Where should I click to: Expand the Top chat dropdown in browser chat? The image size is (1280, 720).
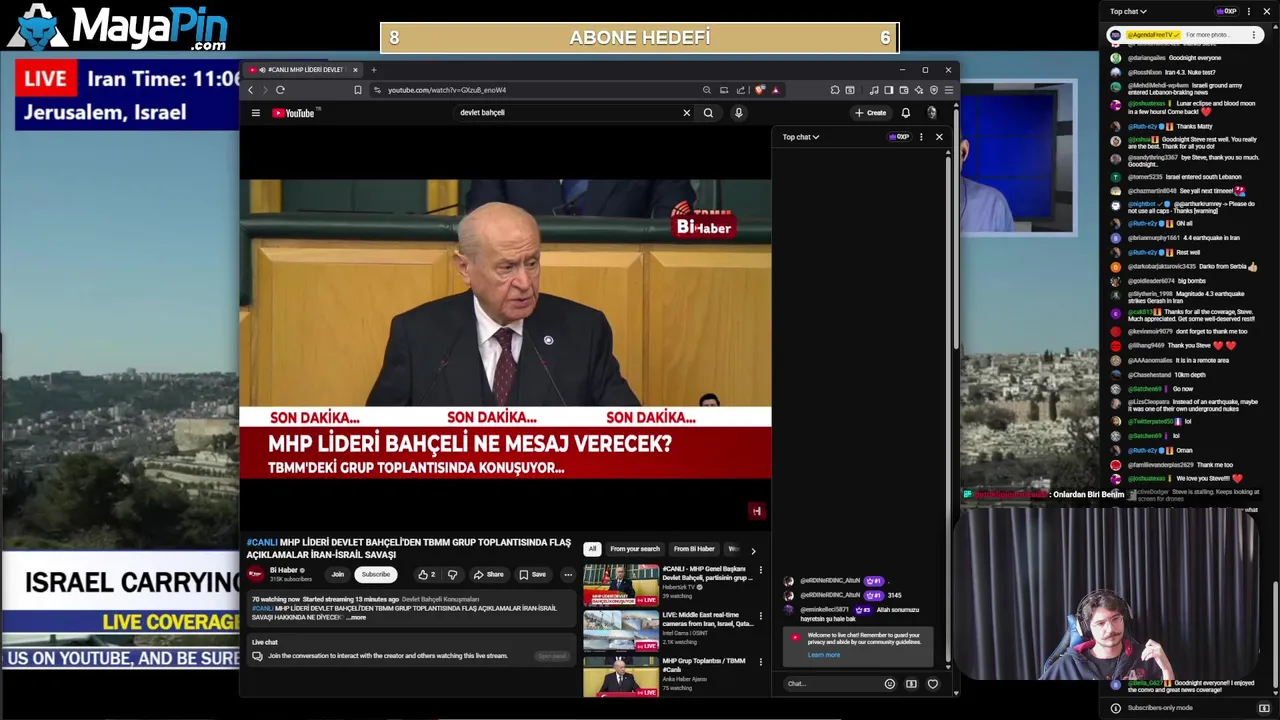coord(801,137)
